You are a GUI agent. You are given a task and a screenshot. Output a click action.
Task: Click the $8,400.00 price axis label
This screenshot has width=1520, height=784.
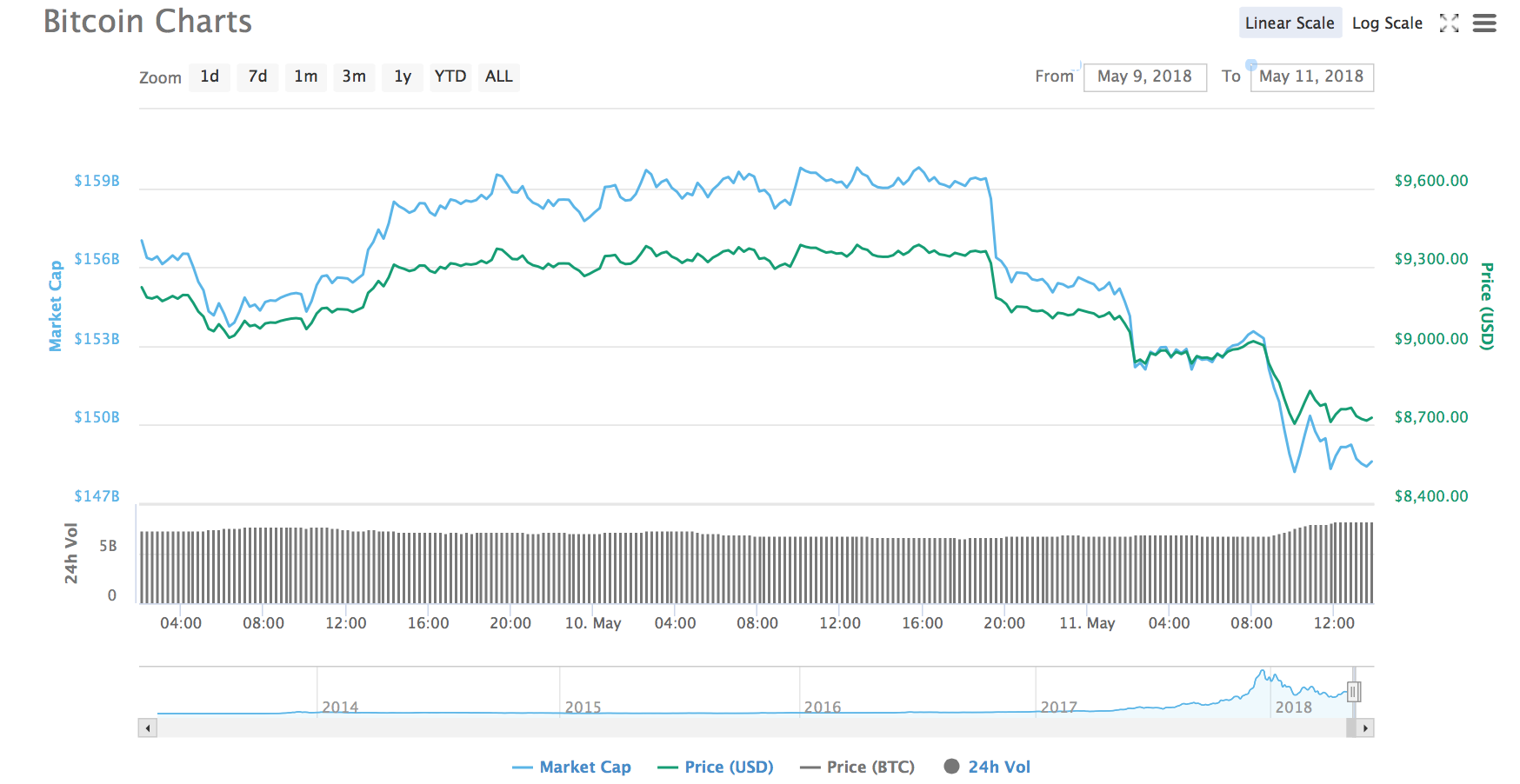point(1431,496)
